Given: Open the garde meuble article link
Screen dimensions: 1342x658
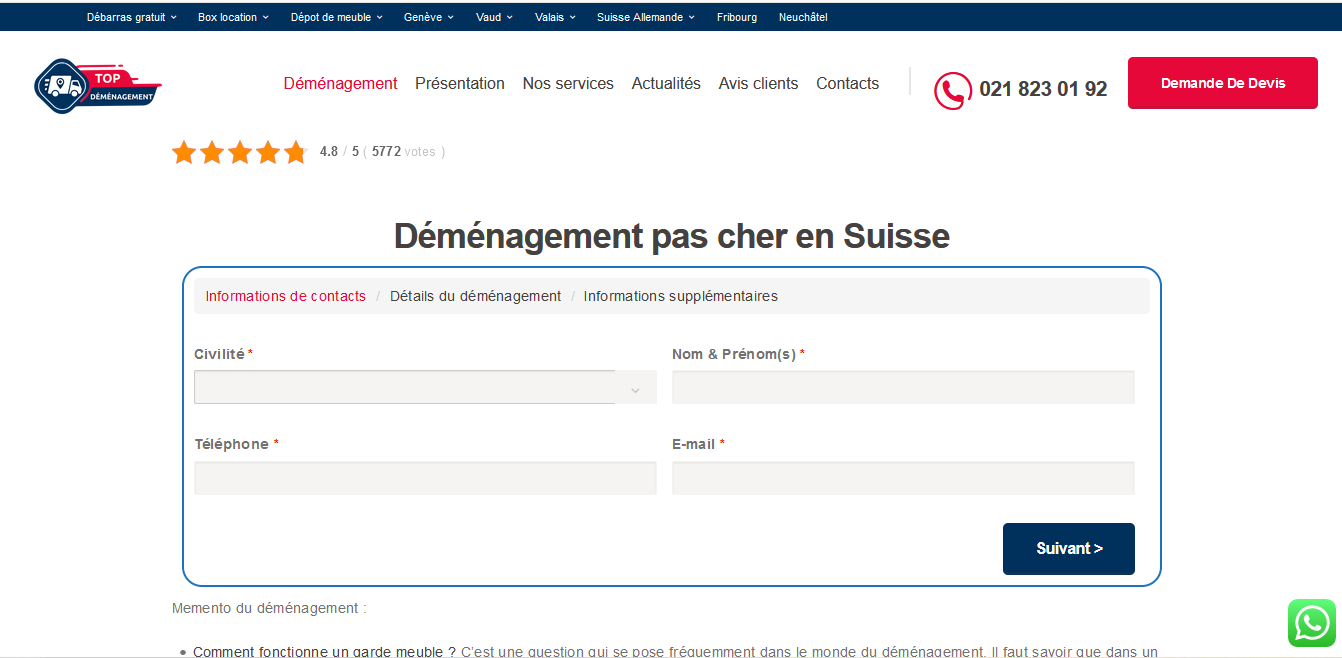Looking at the screenshot, I should [320, 651].
